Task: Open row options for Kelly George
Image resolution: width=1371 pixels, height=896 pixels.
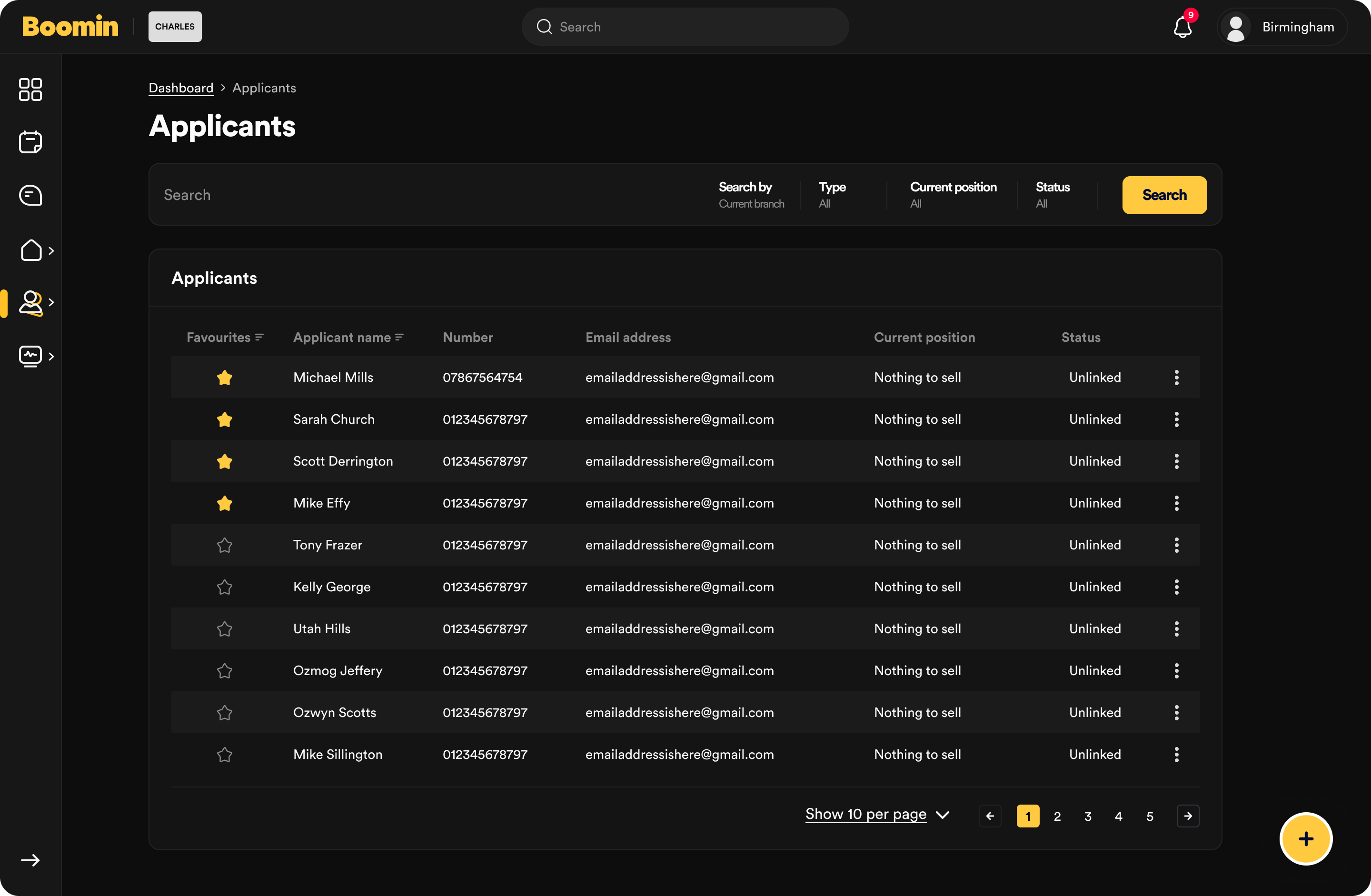Action: [x=1176, y=587]
